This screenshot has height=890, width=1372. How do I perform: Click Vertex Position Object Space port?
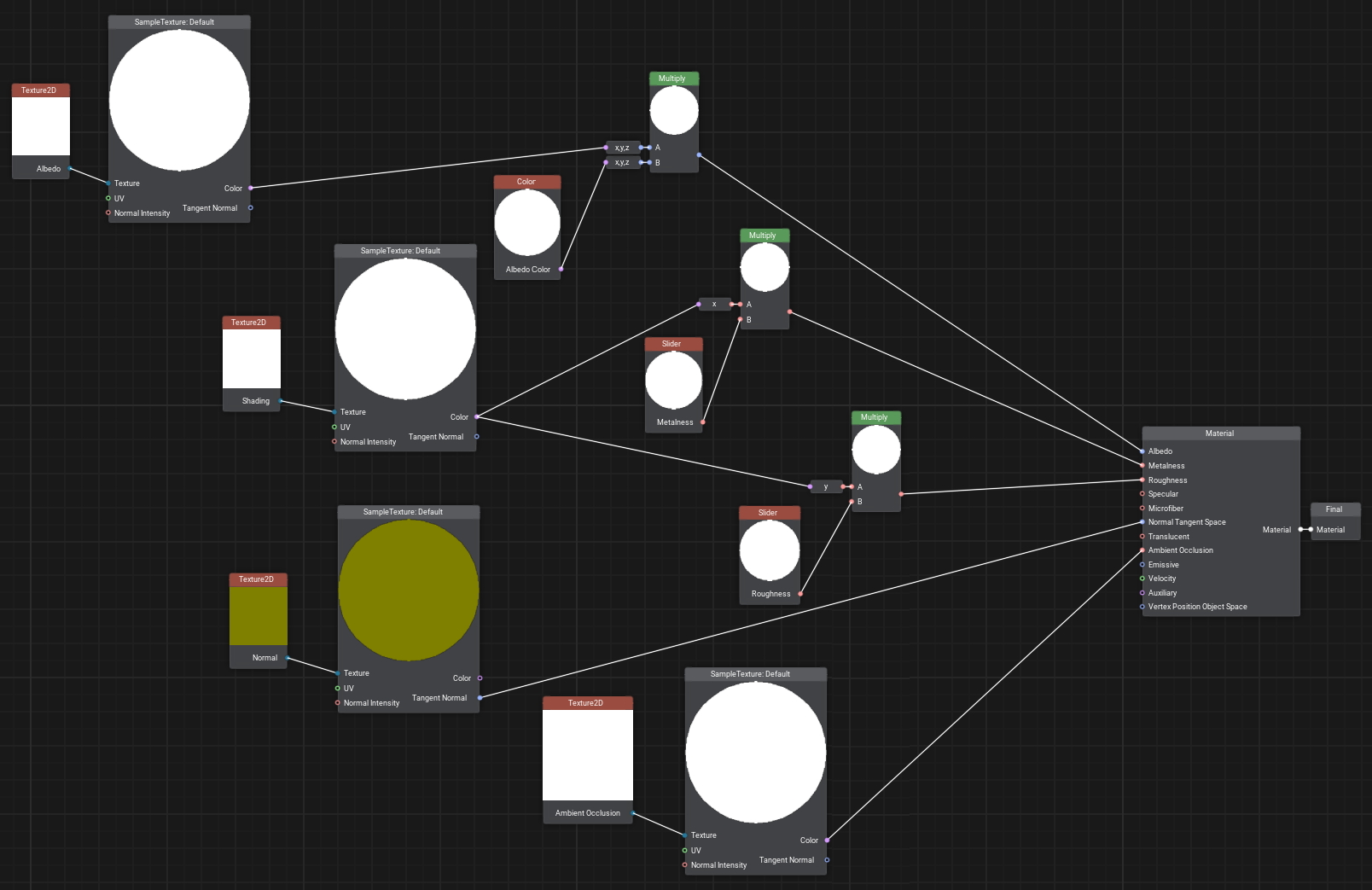[x=1142, y=607]
